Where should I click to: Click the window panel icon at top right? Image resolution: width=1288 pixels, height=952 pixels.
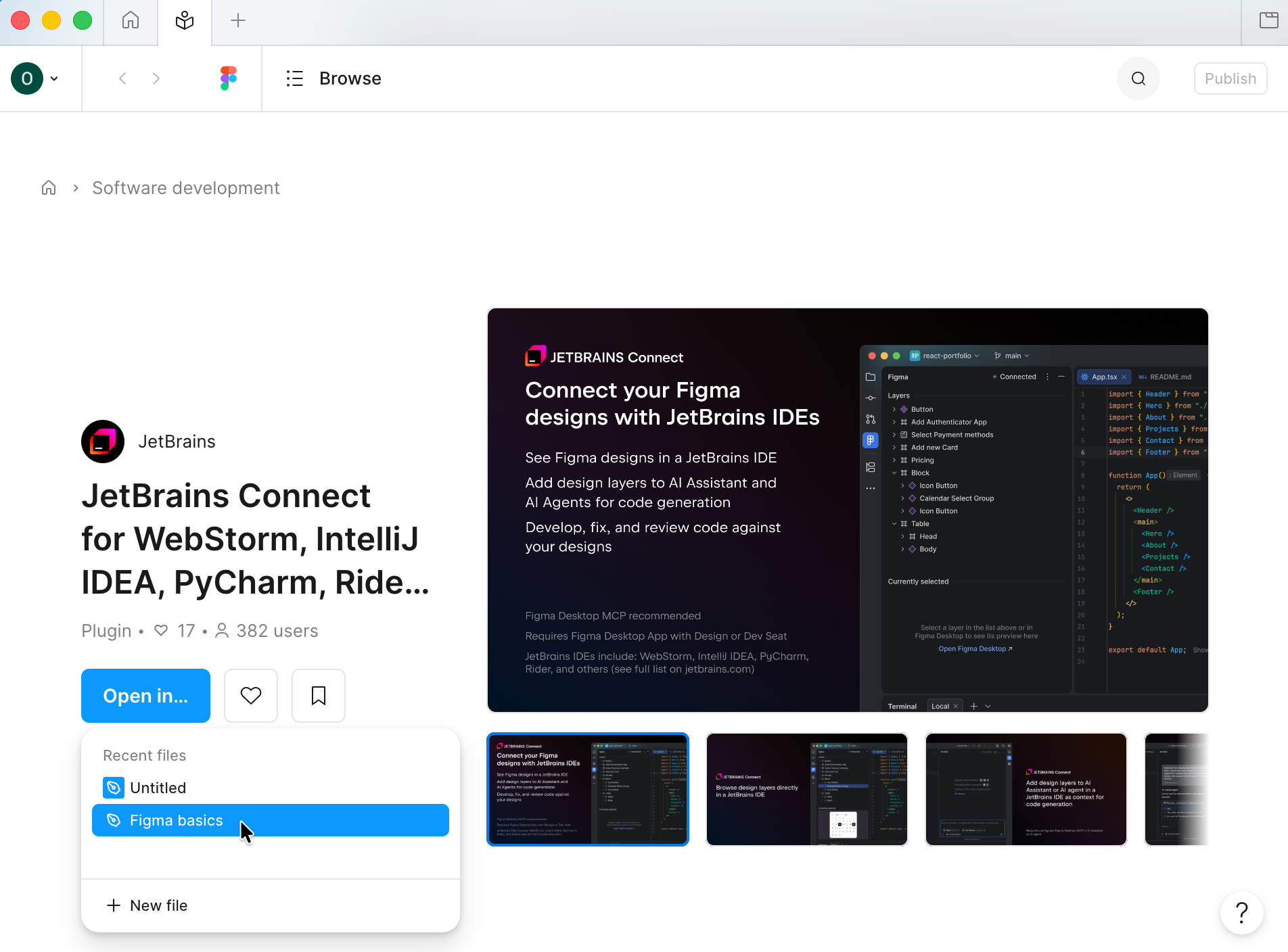1268,21
